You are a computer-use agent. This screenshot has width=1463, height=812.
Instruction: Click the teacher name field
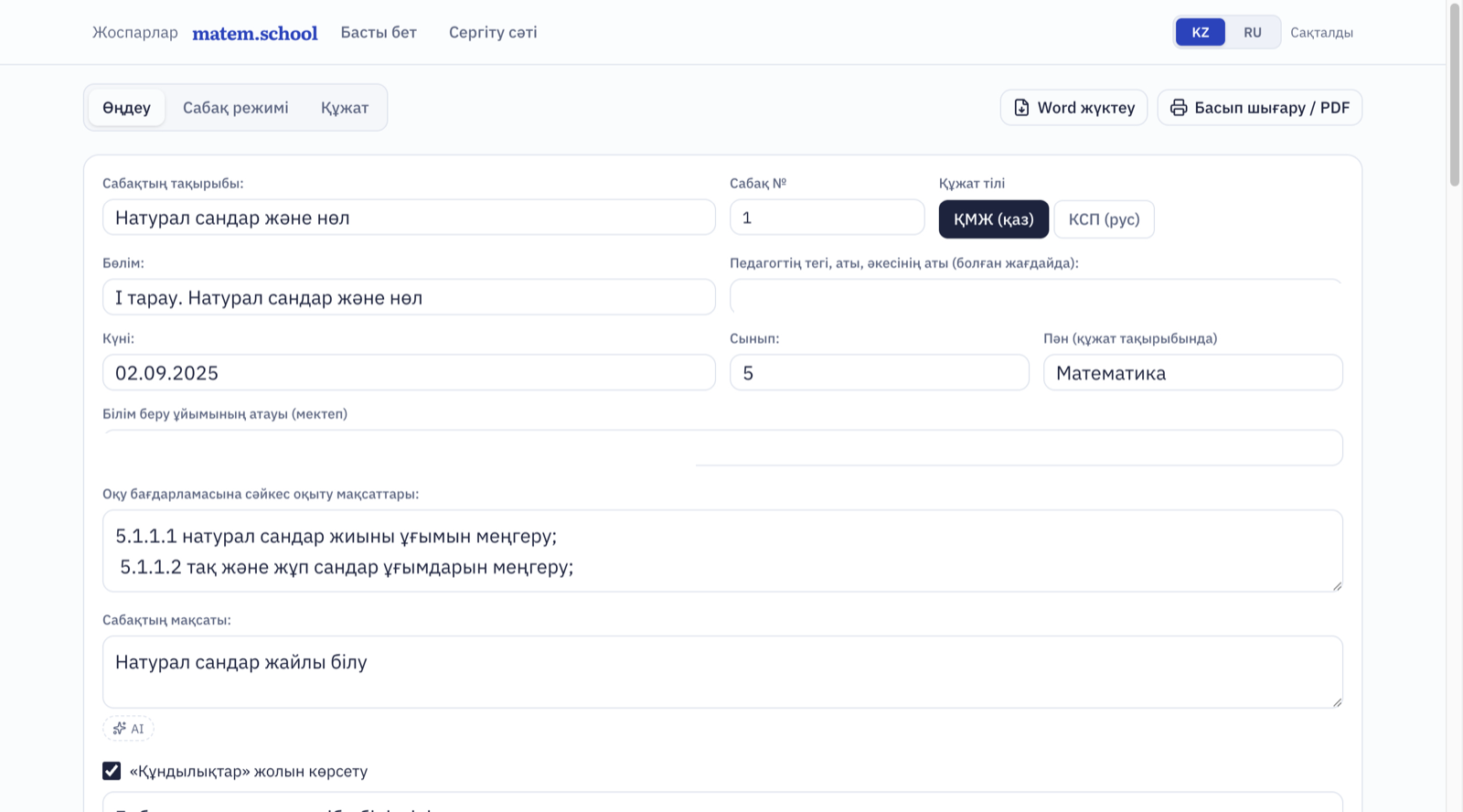[1036, 297]
